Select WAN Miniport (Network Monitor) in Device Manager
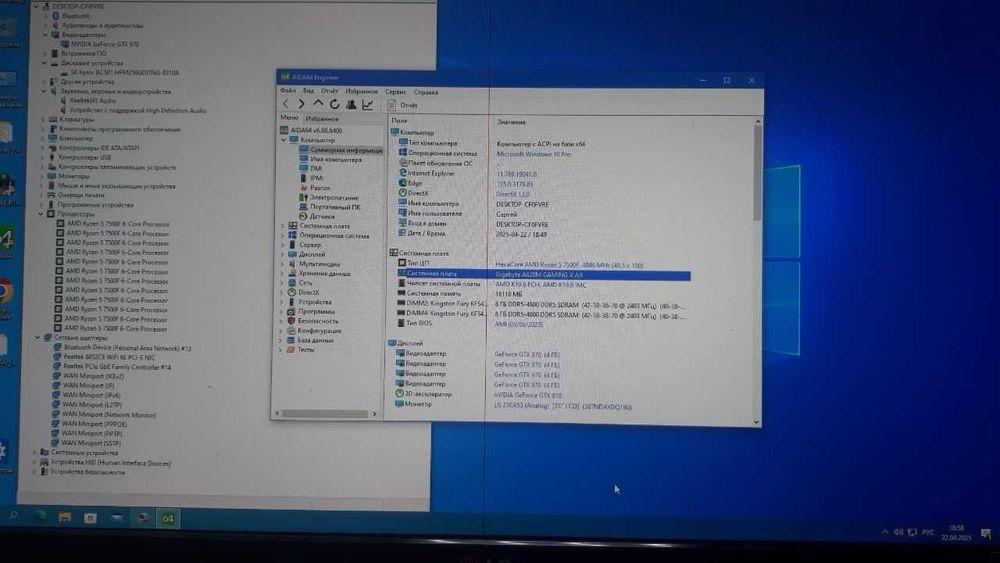Screen dimensions: 1000x563 (x=108, y=414)
